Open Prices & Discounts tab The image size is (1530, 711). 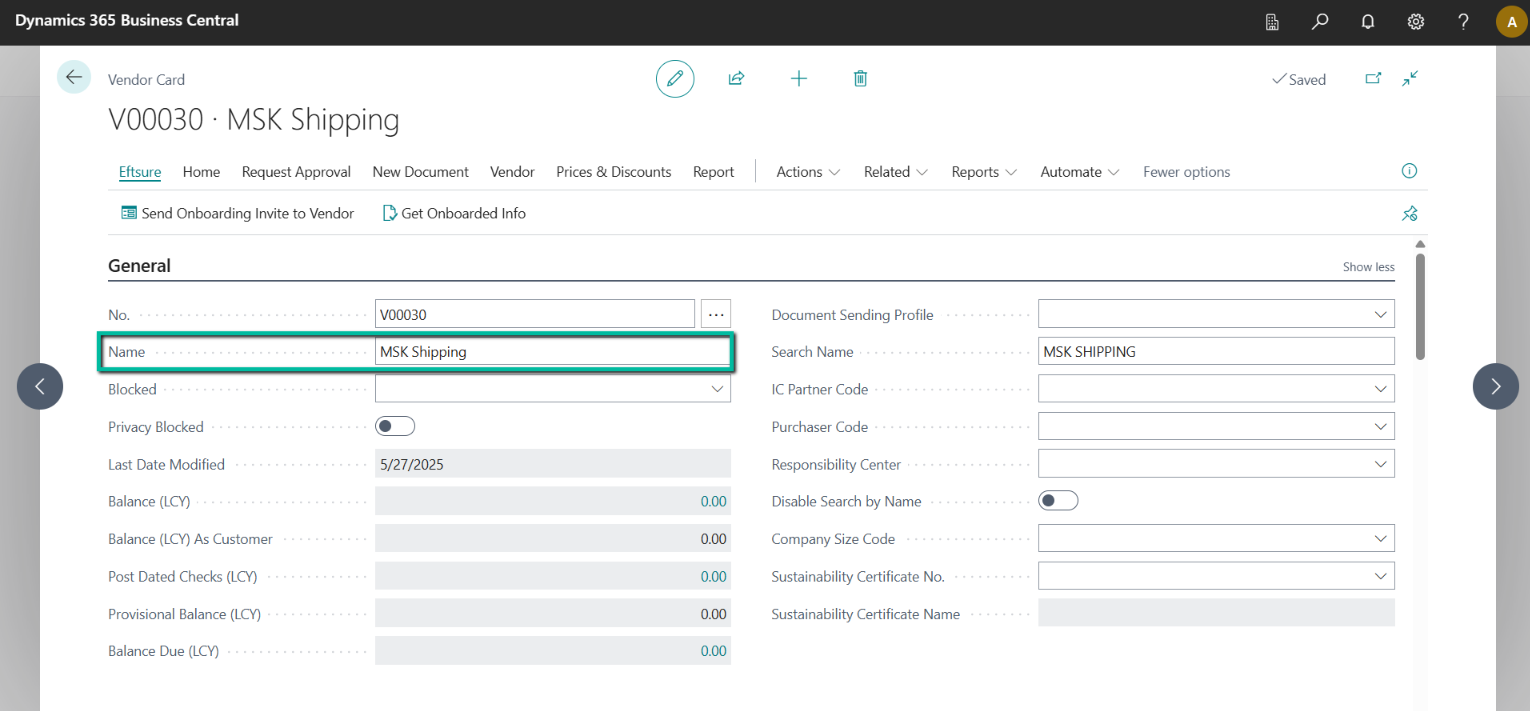(x=614, y=172)
